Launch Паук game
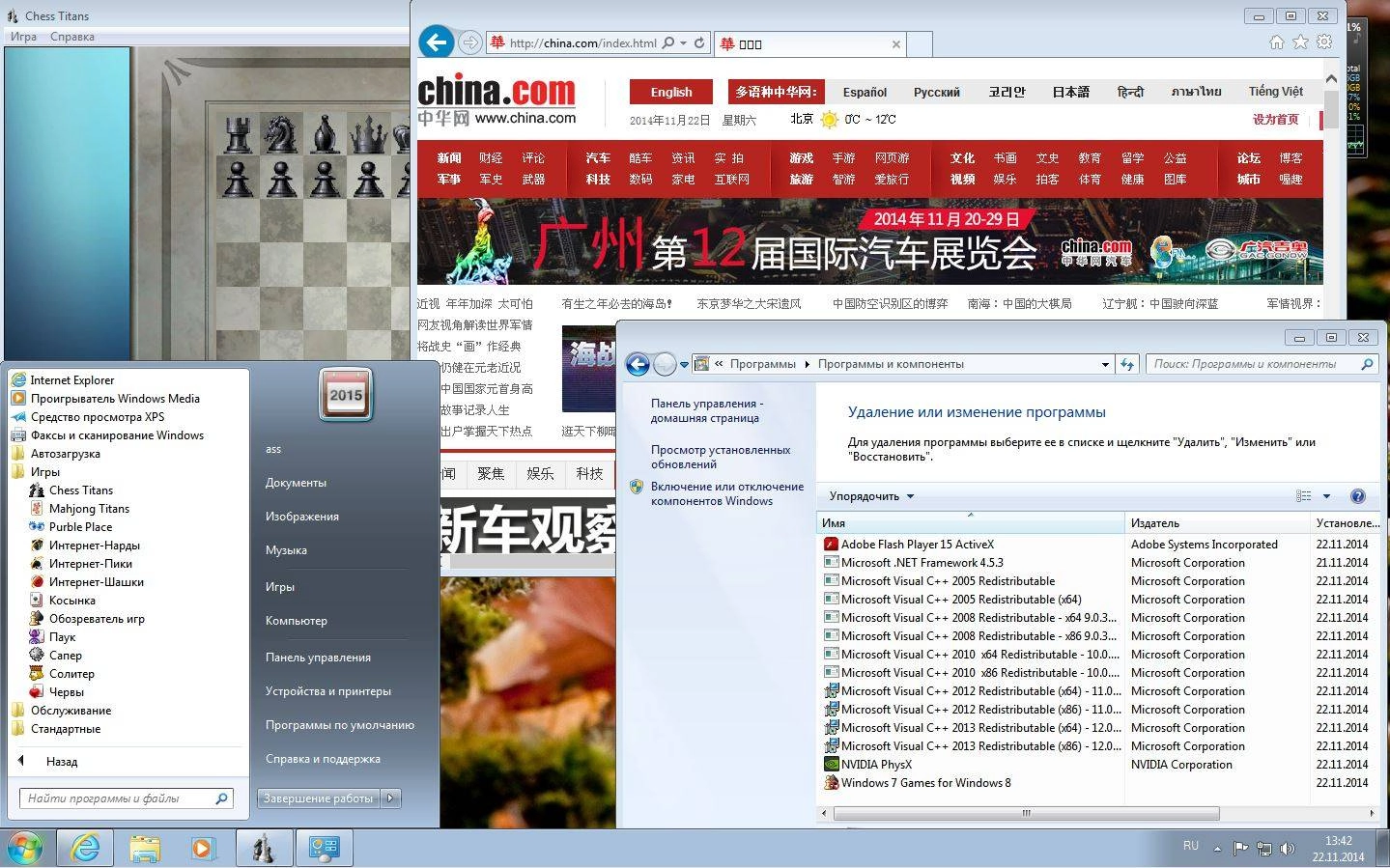Screen dimensions: 1390x868 point(62,637)
